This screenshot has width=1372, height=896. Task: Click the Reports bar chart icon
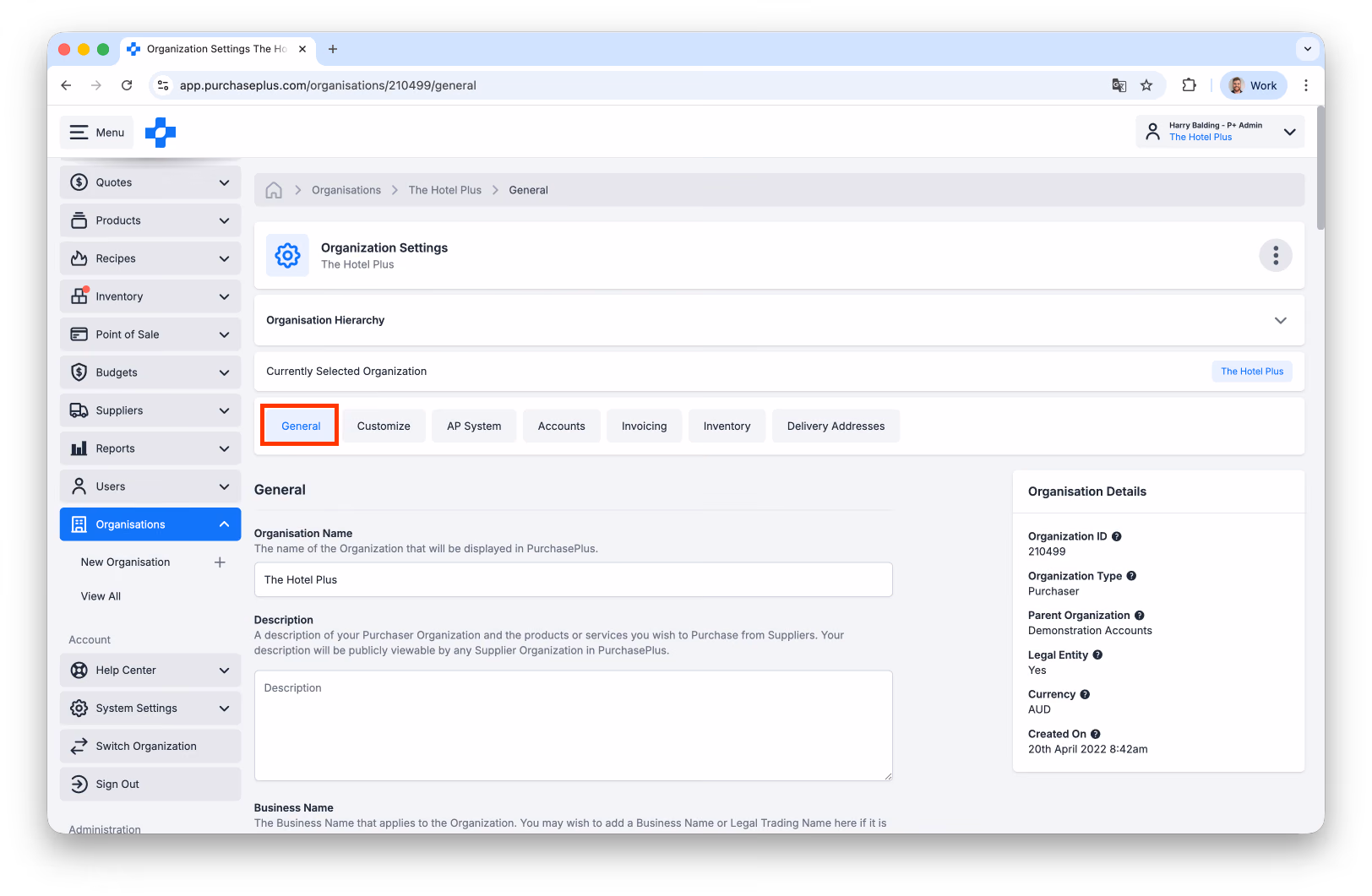pos(79,448)
